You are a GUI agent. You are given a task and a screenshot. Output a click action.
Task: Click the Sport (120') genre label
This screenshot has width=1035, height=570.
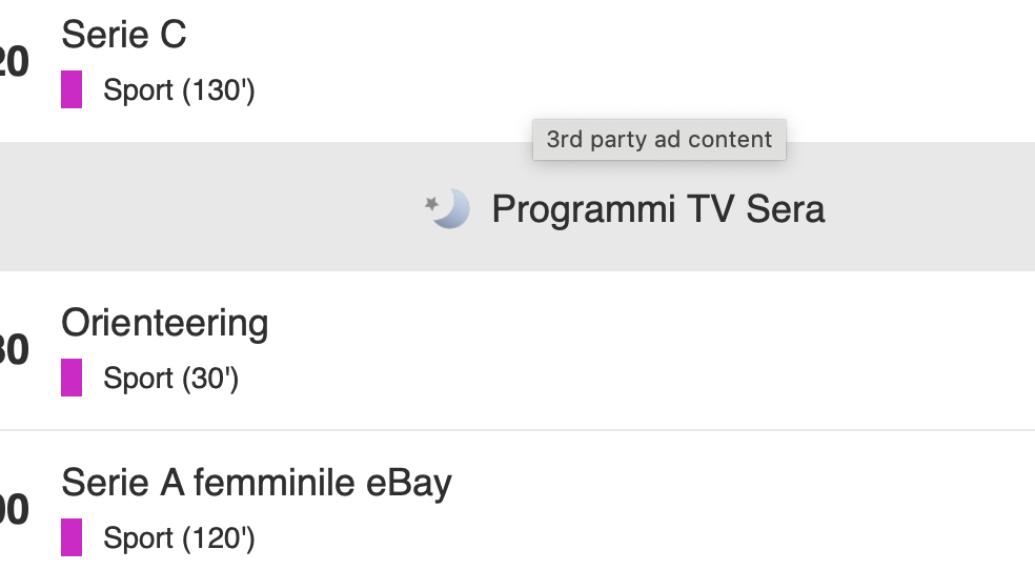point(179,539)
